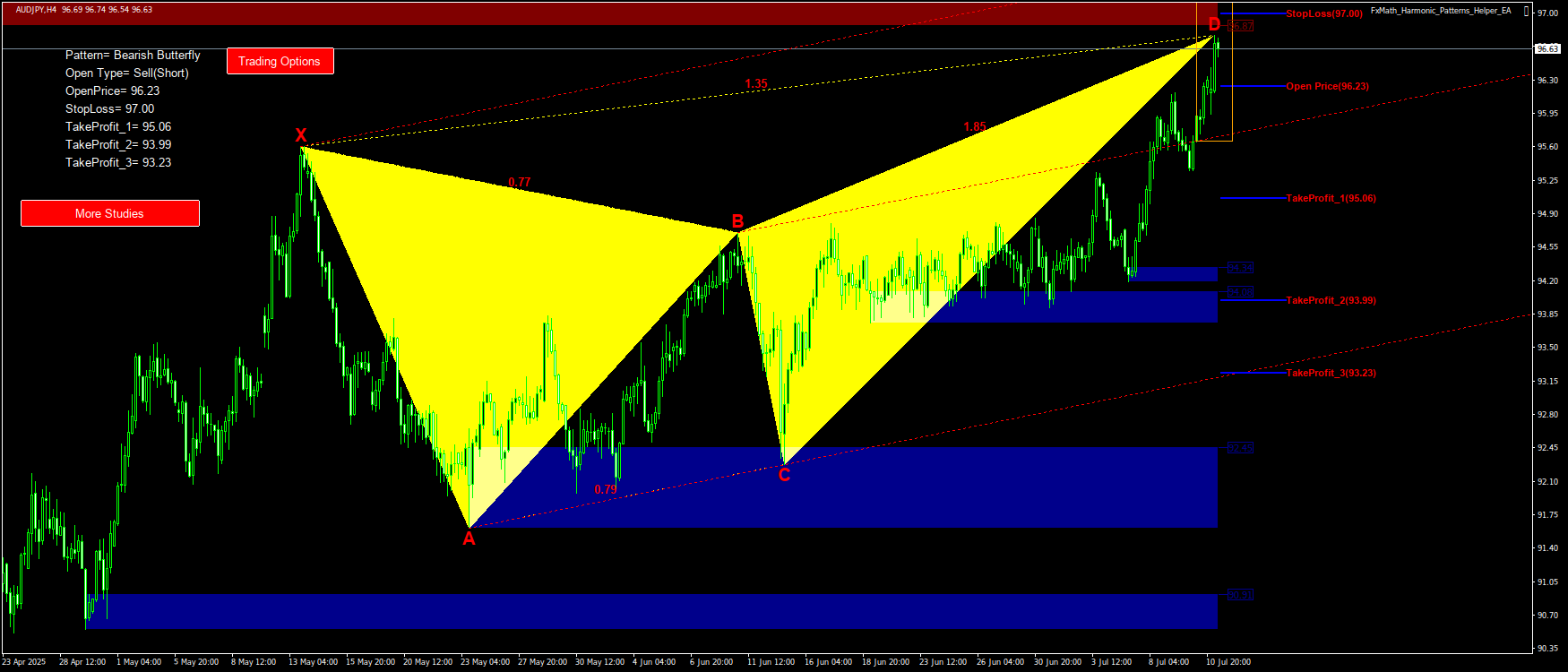
Task: Open the Trading Options button
Action: click(x=280, y=61)
